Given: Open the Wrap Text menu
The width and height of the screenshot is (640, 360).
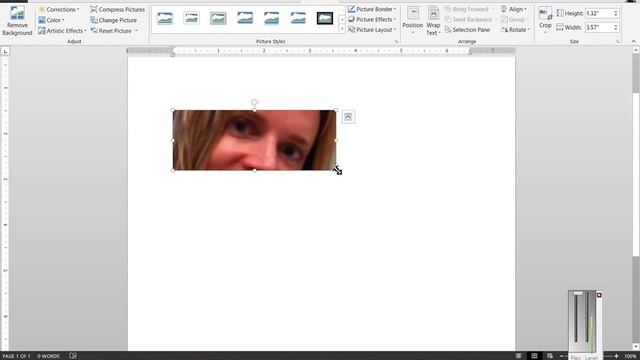Looking at the screenshot, I should pyautogui.click(x=433, y=20).
